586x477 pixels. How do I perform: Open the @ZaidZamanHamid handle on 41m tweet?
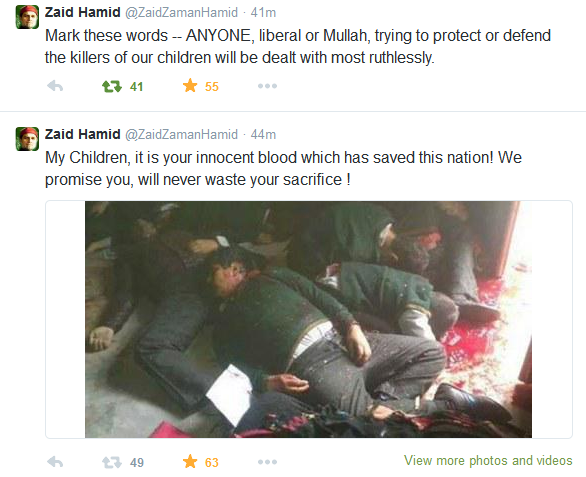[181, 12]
